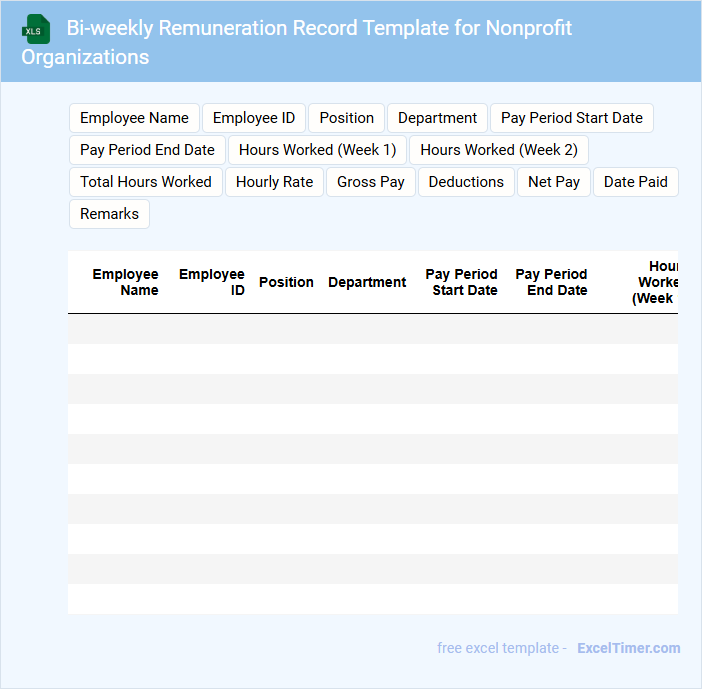Select the Hourly Rate tag
The image size is (702, 689).
274,182
